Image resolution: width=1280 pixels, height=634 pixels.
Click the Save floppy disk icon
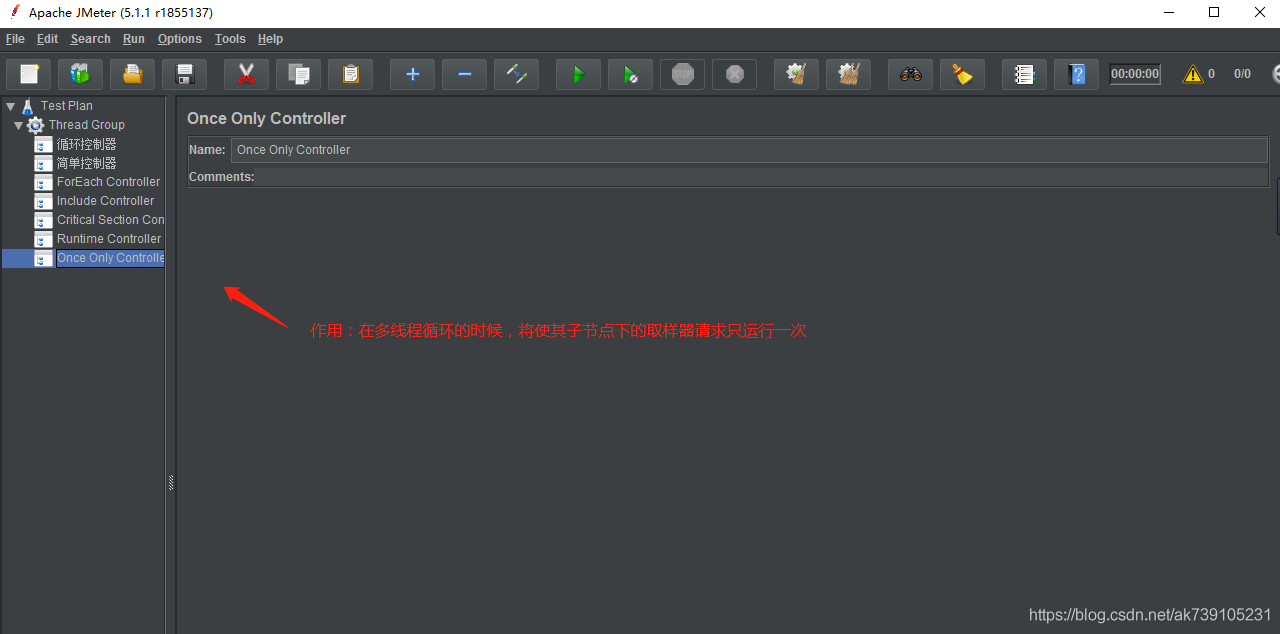(184, 74)
